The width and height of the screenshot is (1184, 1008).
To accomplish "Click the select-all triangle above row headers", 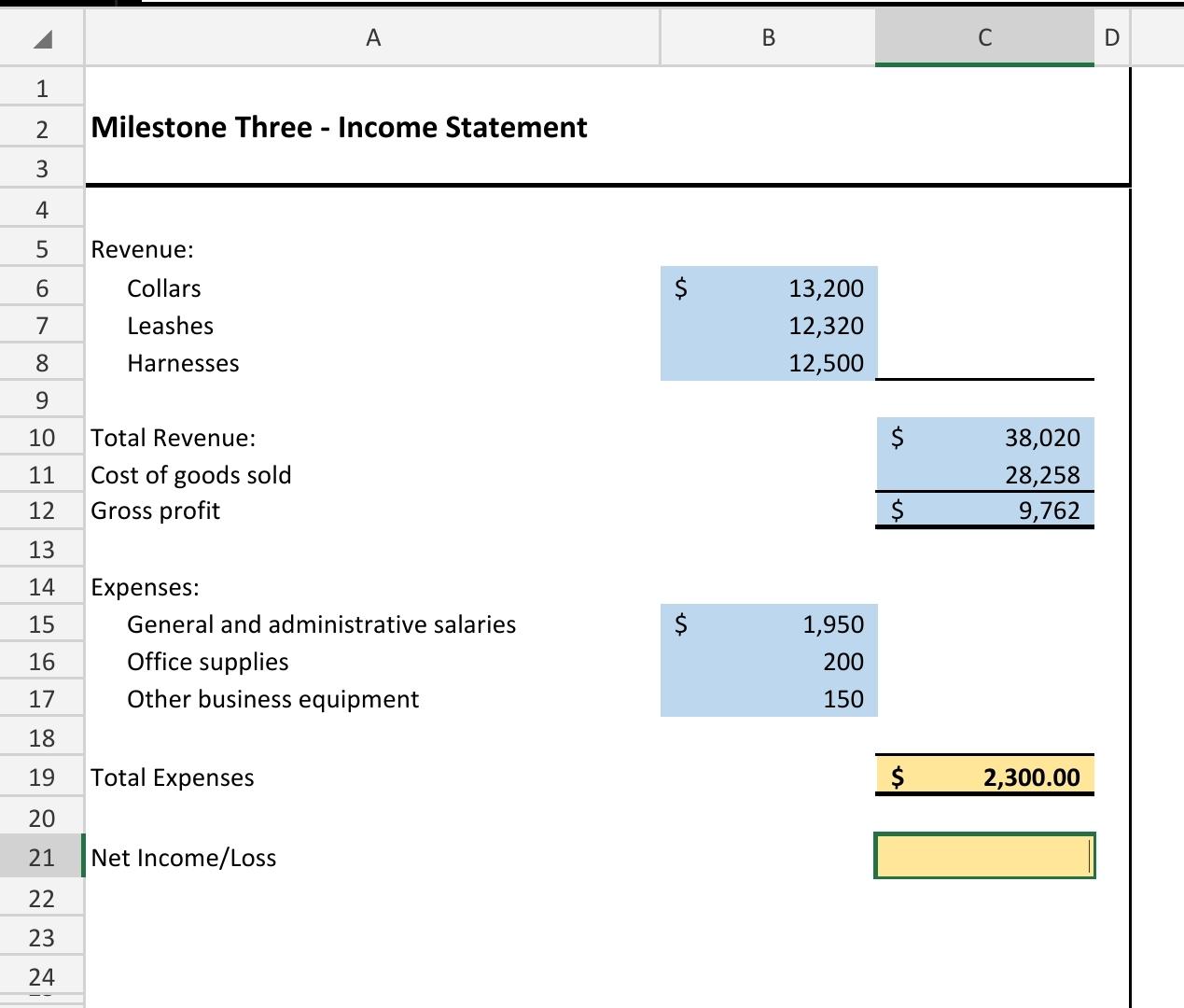I will (41, 37).
